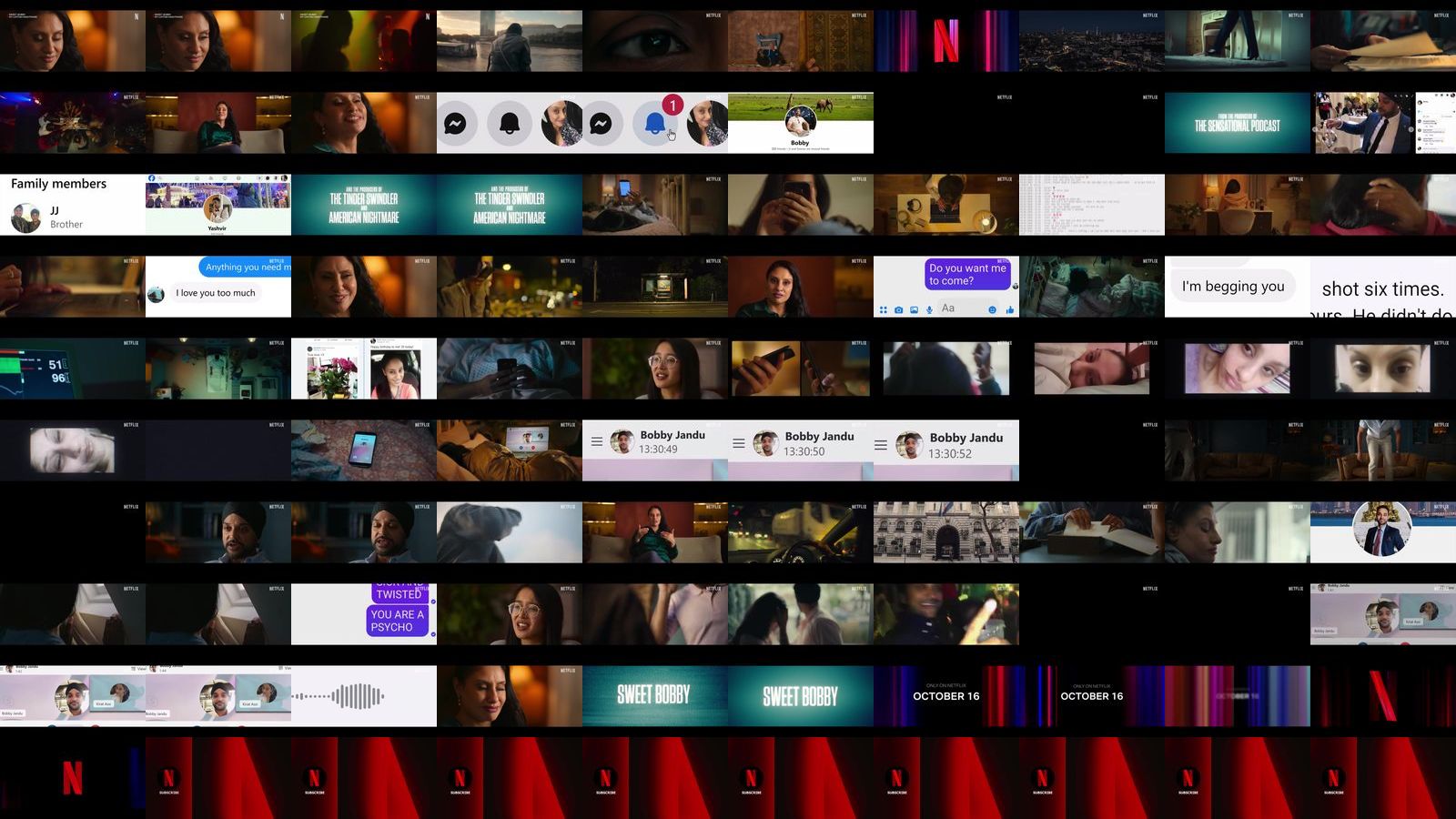This screenshot has width=1456, height=819.
Task: Select the heart monitor showing 51 frame
Action: click(73, 369)
